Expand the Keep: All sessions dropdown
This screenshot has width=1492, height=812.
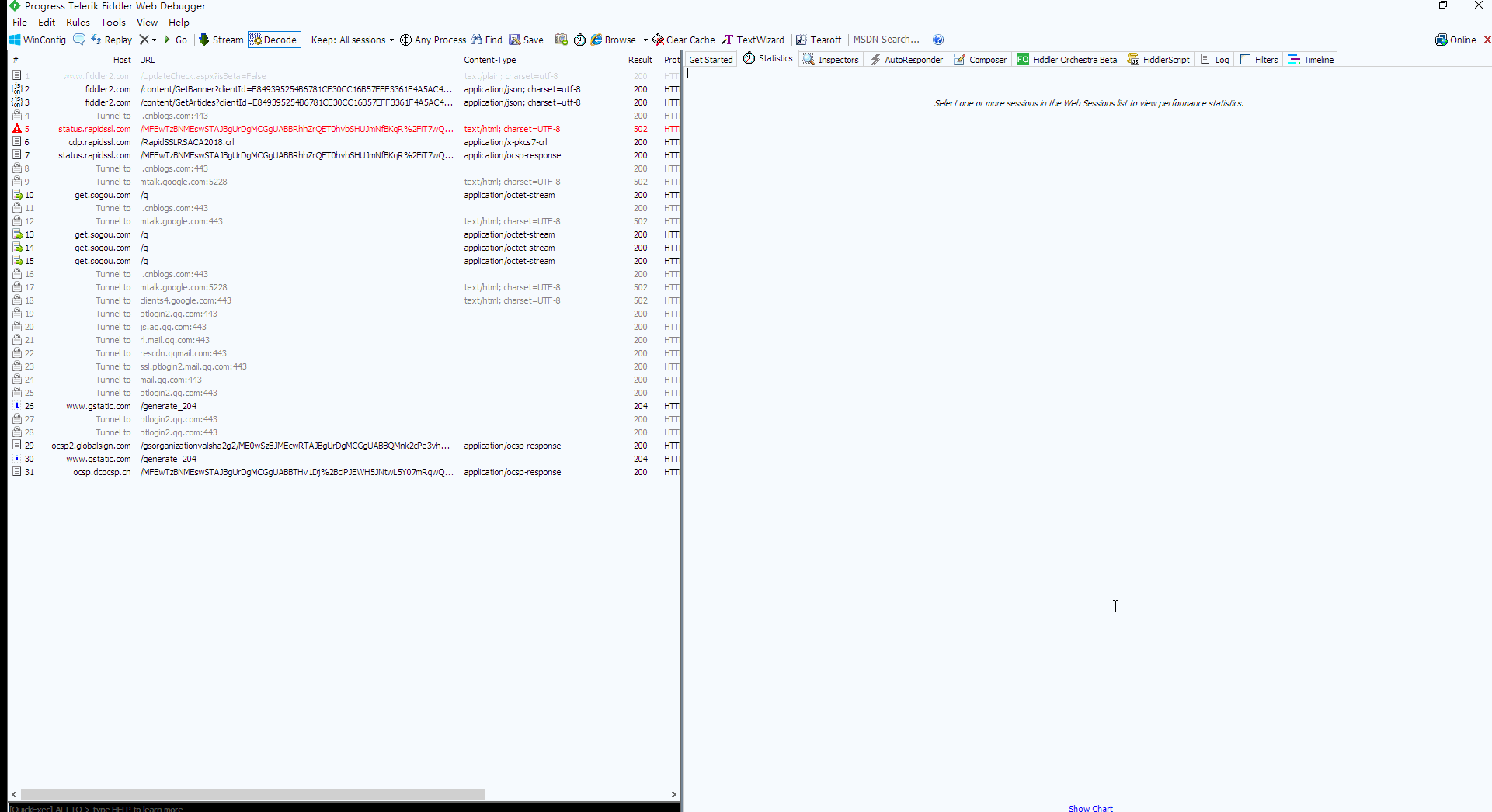[353, 40]
